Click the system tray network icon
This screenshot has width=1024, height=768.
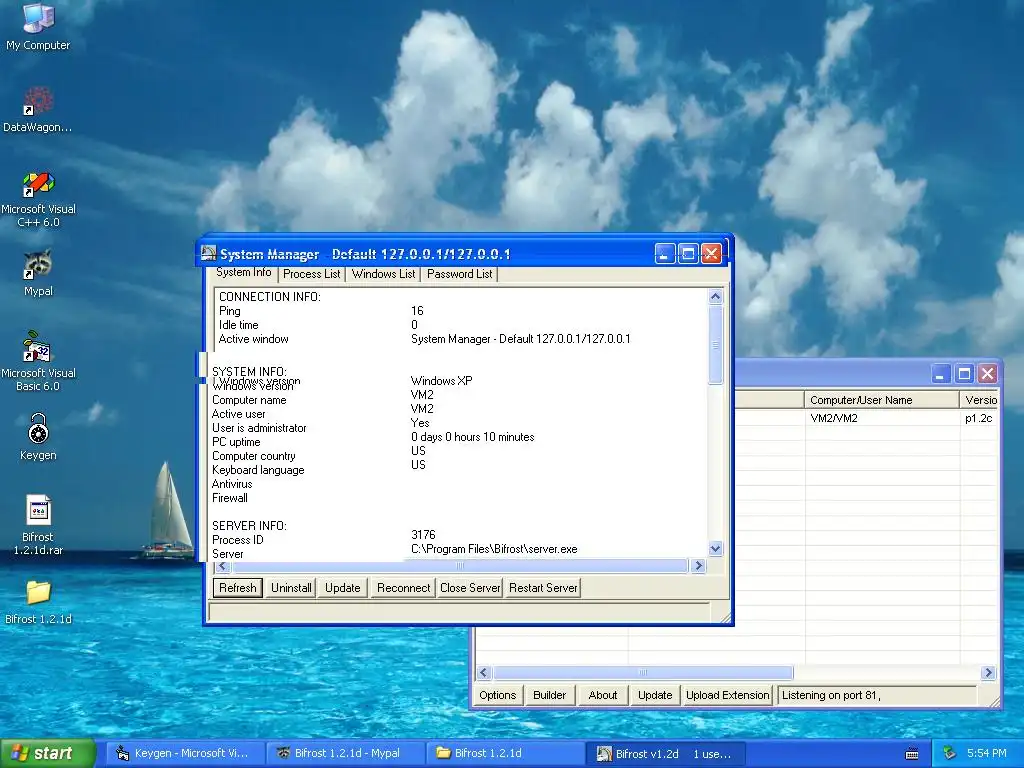coord(950,753)
